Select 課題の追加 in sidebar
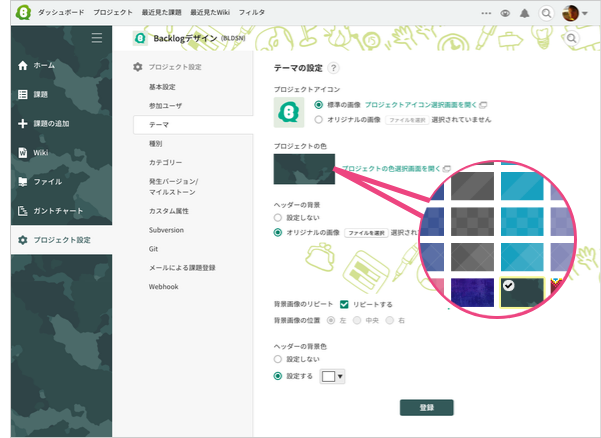 61,123
